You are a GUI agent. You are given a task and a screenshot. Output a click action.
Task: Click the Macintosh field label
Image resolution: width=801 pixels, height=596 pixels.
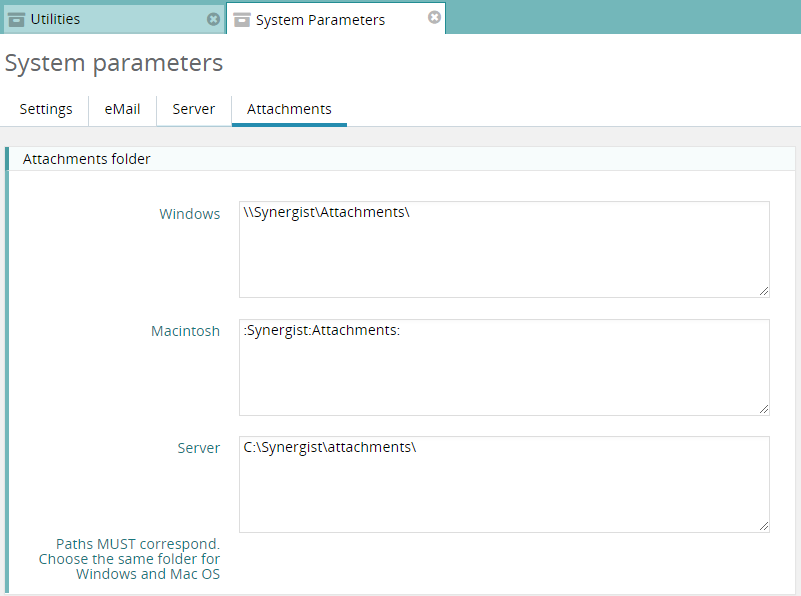185,331
